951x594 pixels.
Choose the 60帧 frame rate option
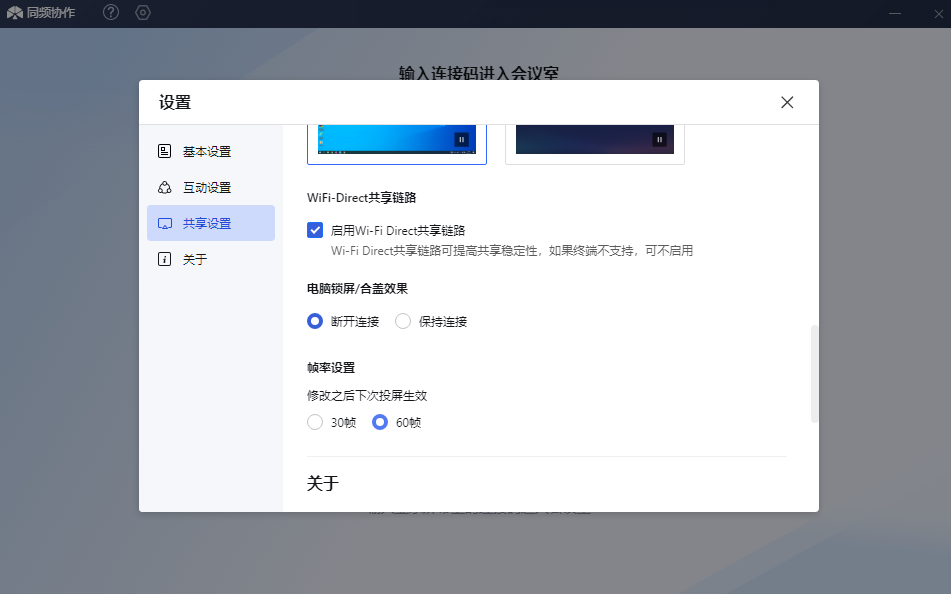pos(380,423)
